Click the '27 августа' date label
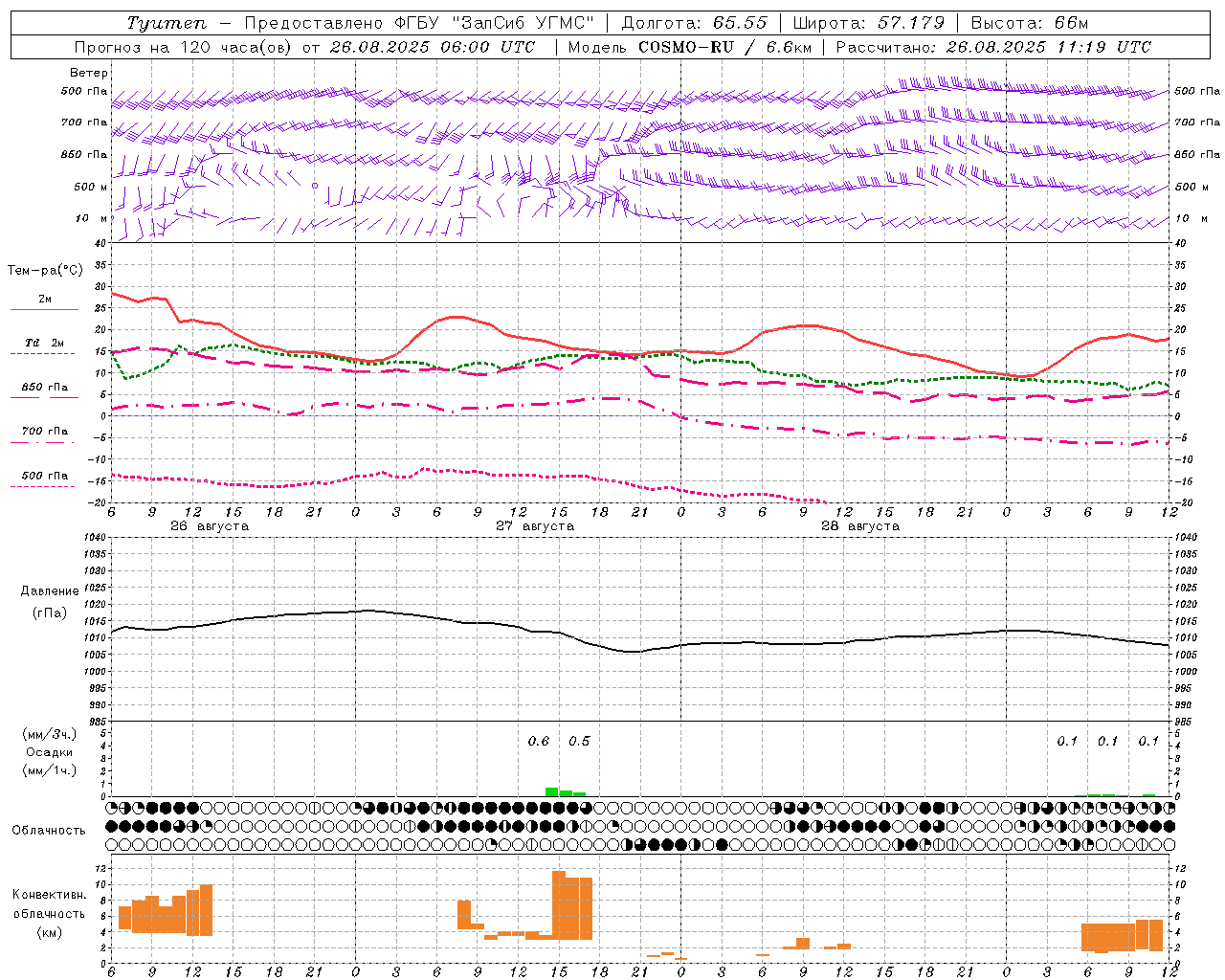 coord(535,526)
